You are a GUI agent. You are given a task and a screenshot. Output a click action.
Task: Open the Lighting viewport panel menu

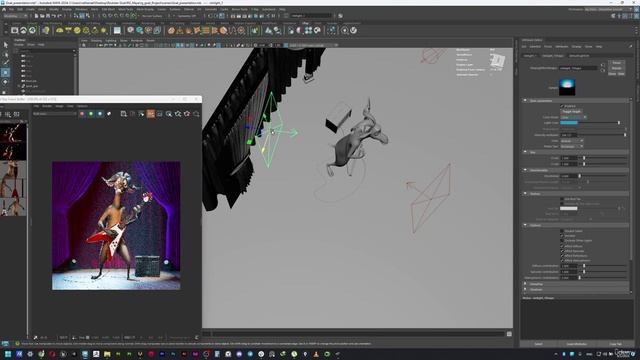pos(111,41)
